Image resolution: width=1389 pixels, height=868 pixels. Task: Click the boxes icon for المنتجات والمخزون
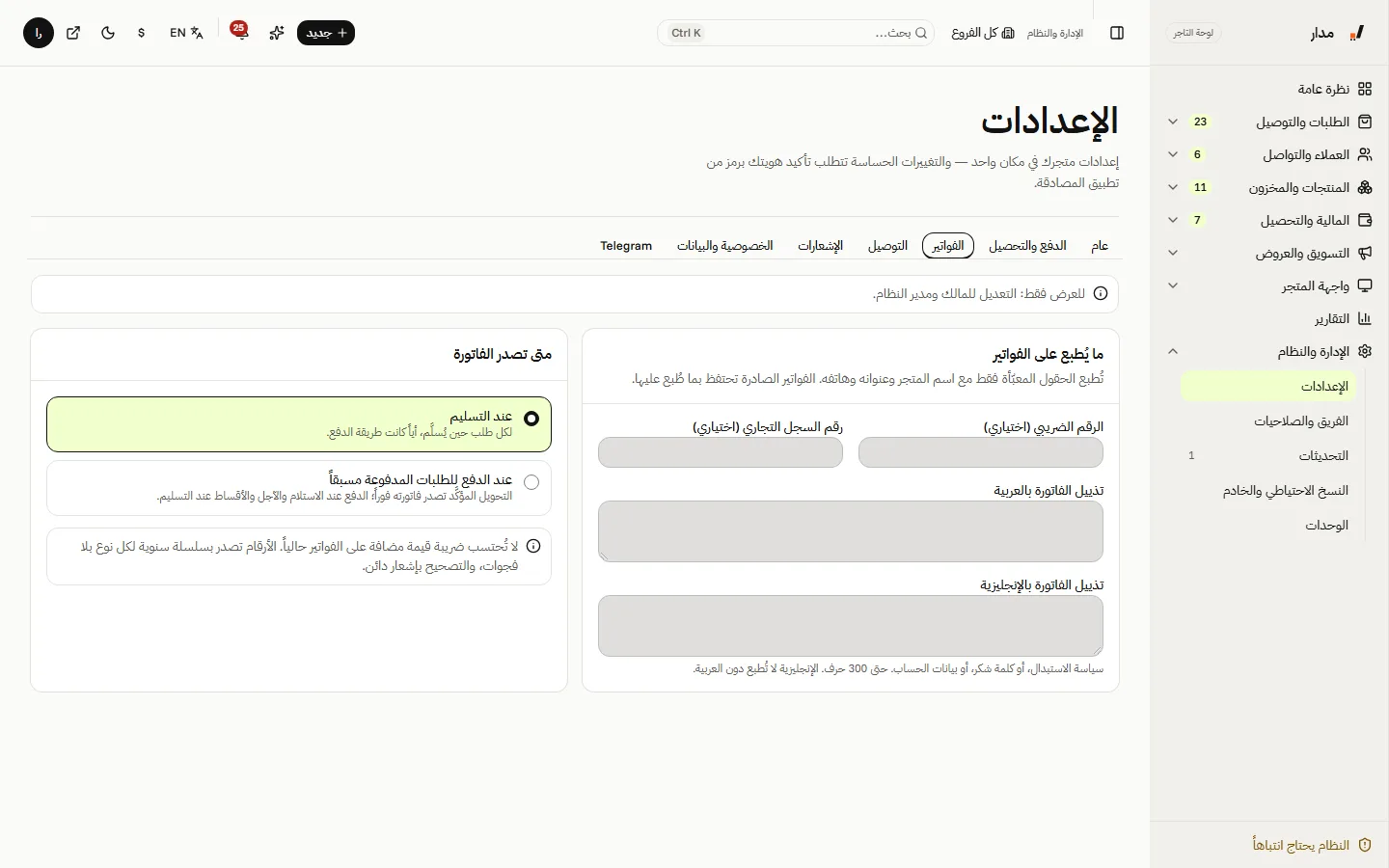pyautogui.click(x=1365, y=187)
